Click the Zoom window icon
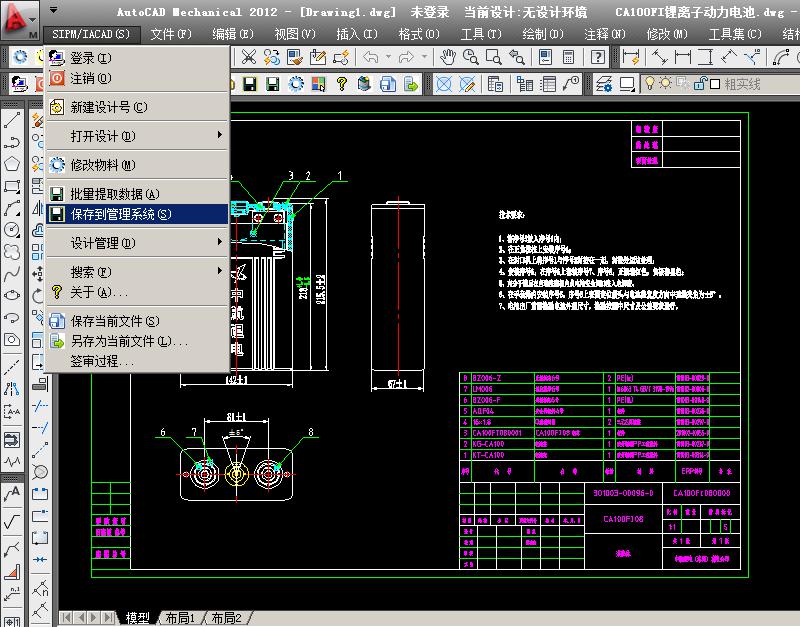The image size is (800, 627). click(x=493, y=57)
